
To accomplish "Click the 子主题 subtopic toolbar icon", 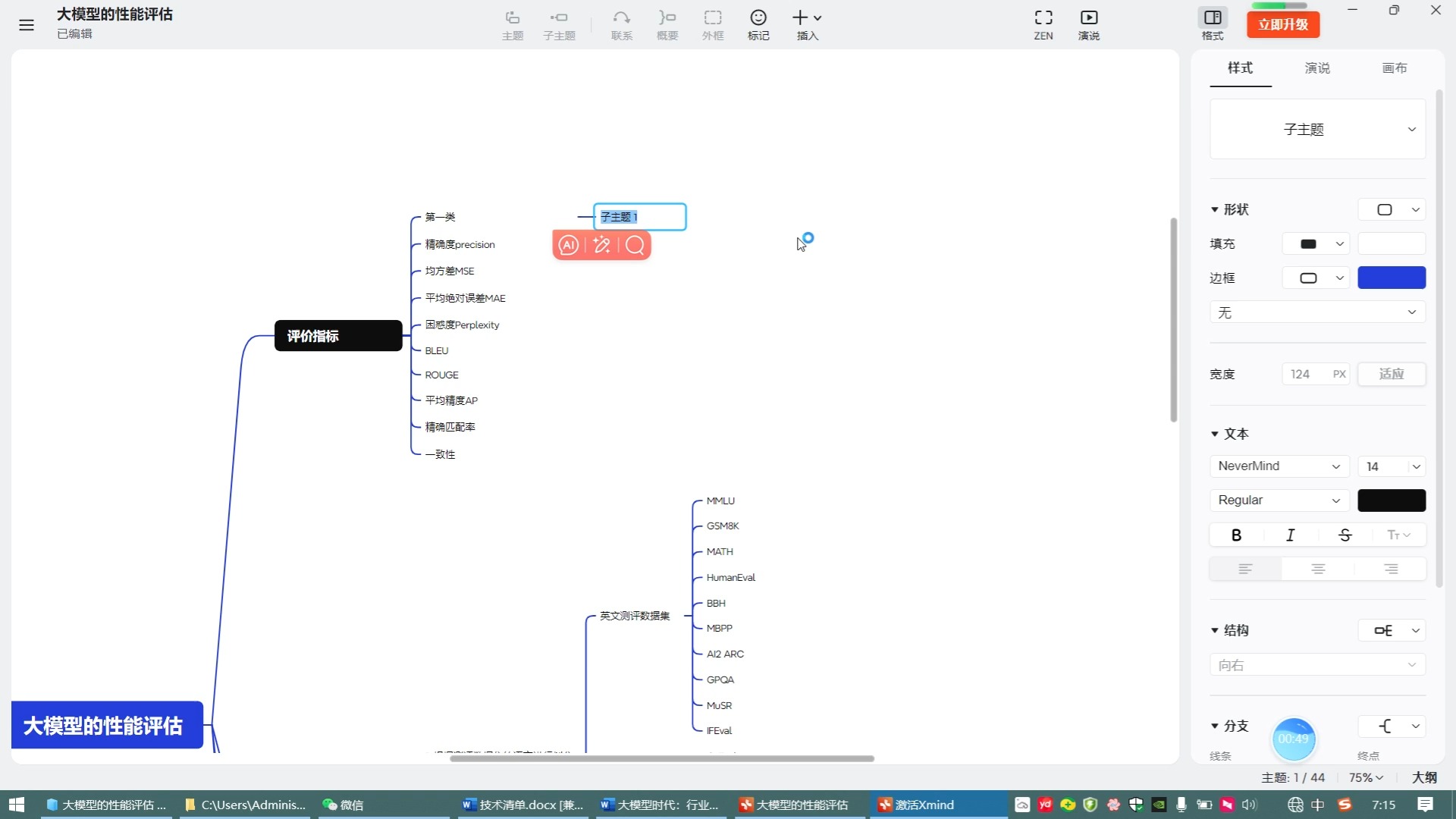I will pyautogui.click(x=559, y=25).
